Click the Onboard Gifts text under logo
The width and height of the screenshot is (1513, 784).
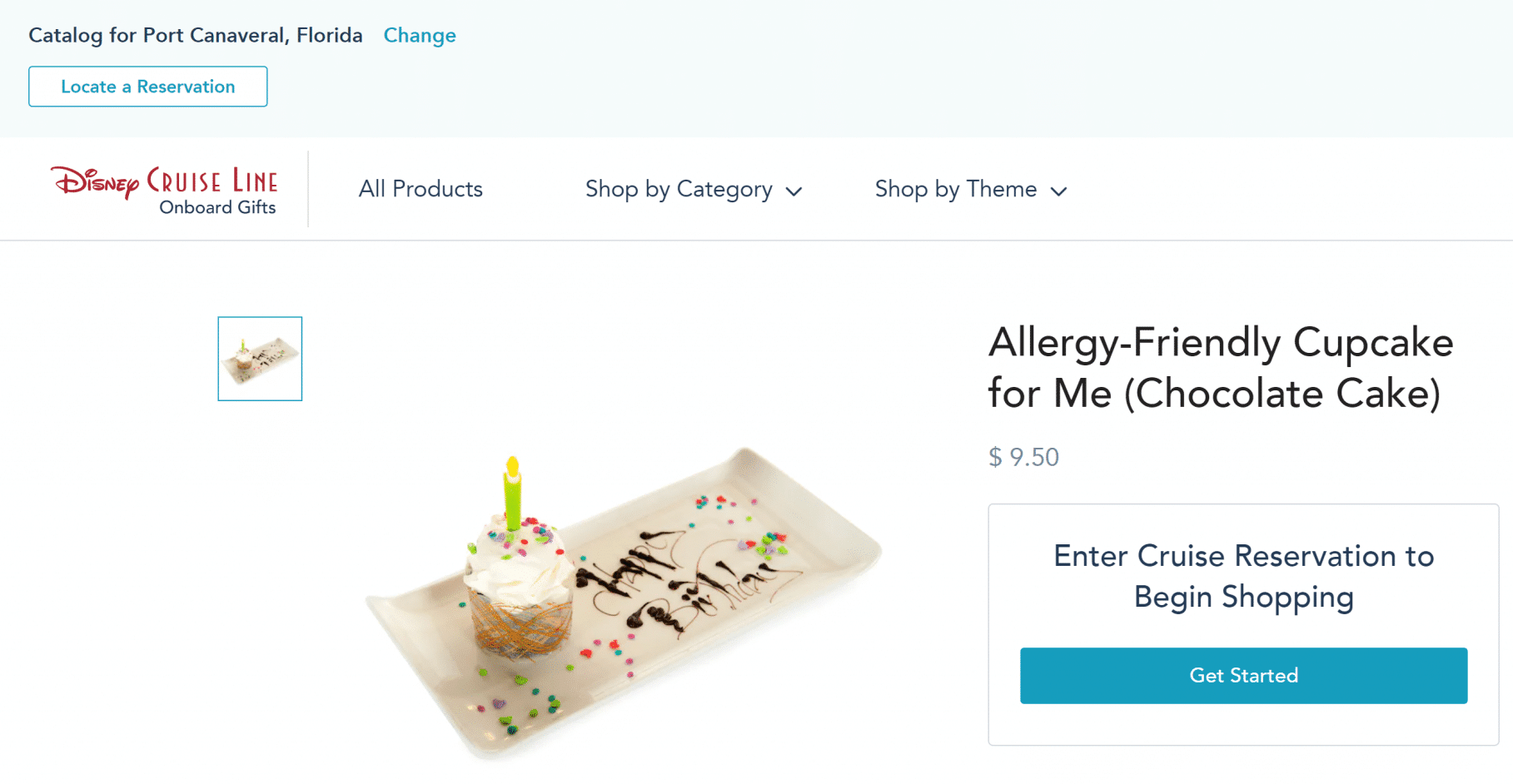tap(217, 207)
